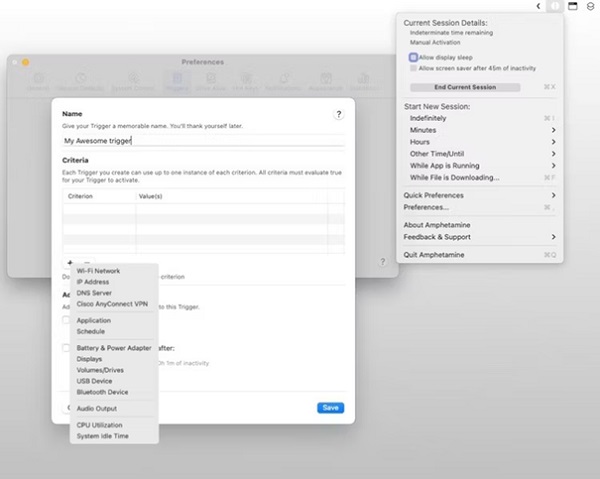Click the stacked layers icon in menu bar
The image size is (600, 479).
[589, 6]
